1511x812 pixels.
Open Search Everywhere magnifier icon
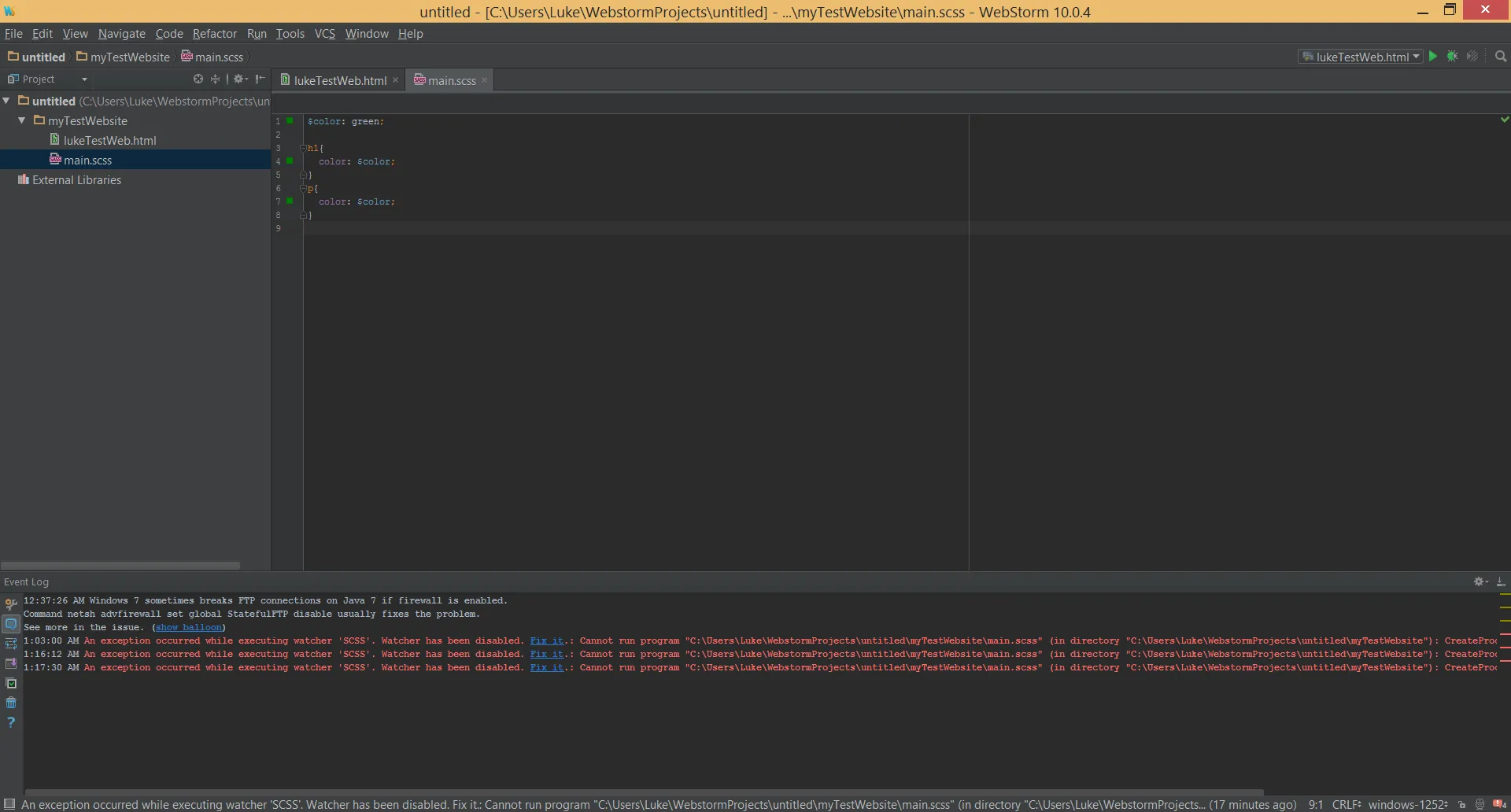pyautogui.click(x=1501, y=57)
